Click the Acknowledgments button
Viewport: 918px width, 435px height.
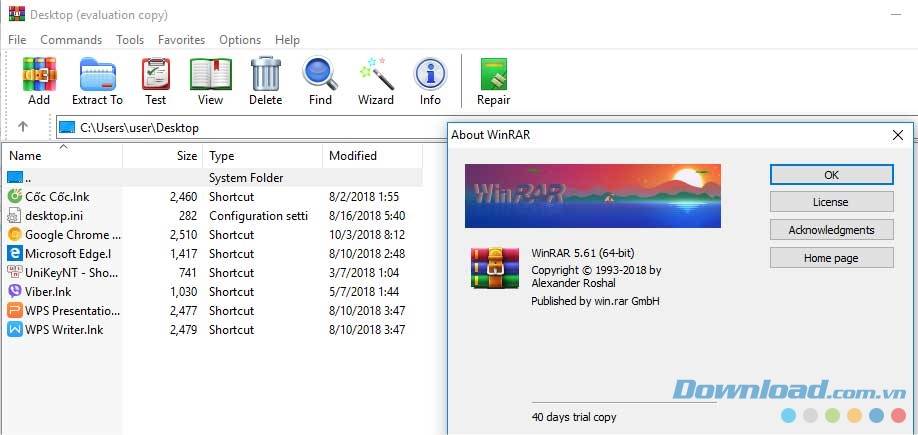click(x=831, y=230)
